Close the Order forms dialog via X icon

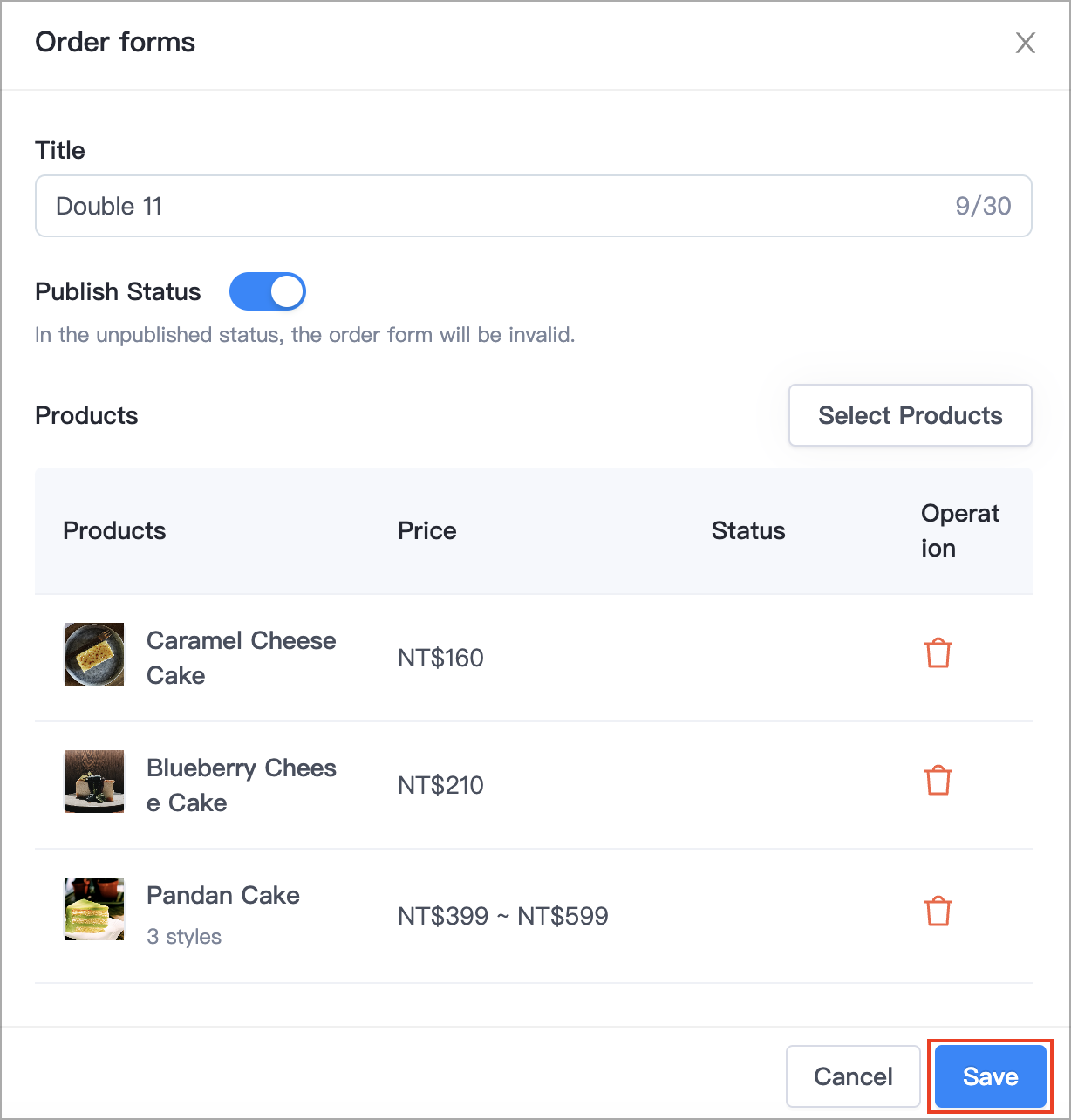[x=1026, y=43]
